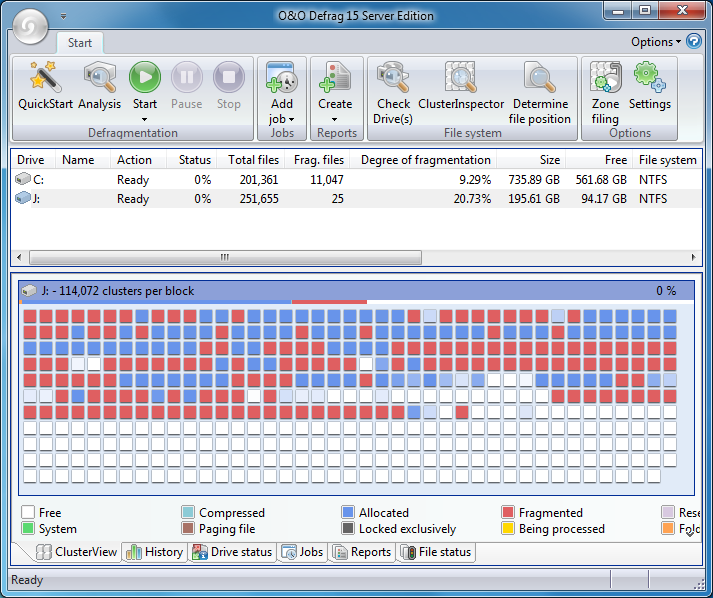
Task: Click the 9.29% fragmentation value
Action: 475,180
